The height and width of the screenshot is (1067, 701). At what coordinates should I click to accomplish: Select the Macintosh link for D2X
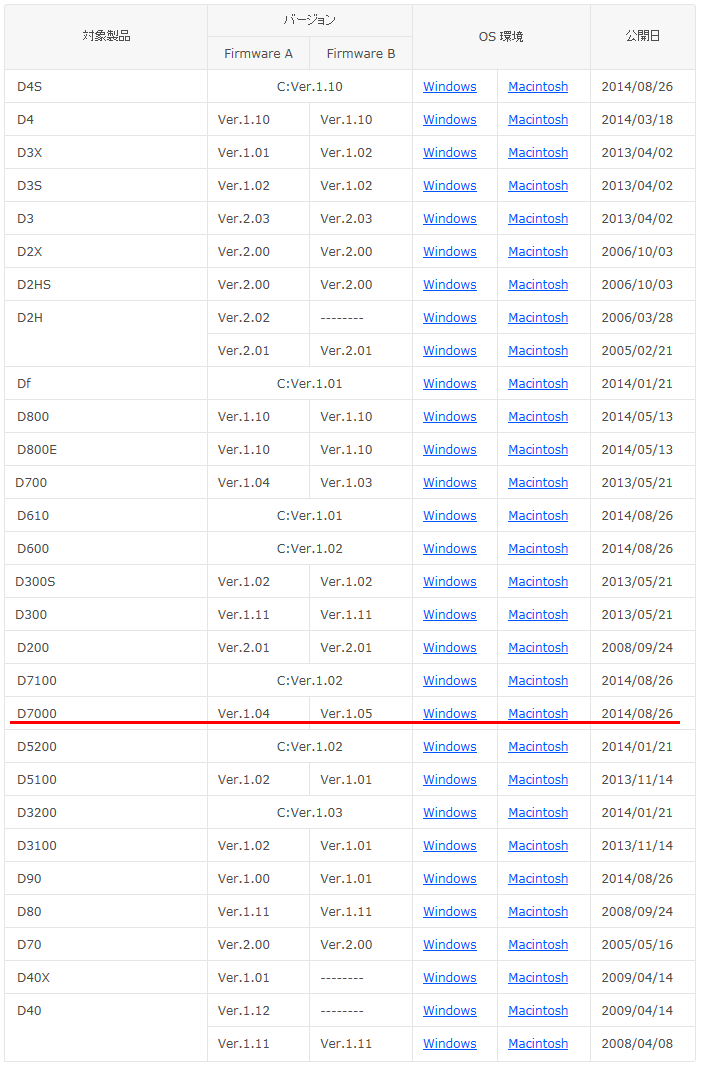[x=538, y=251]
